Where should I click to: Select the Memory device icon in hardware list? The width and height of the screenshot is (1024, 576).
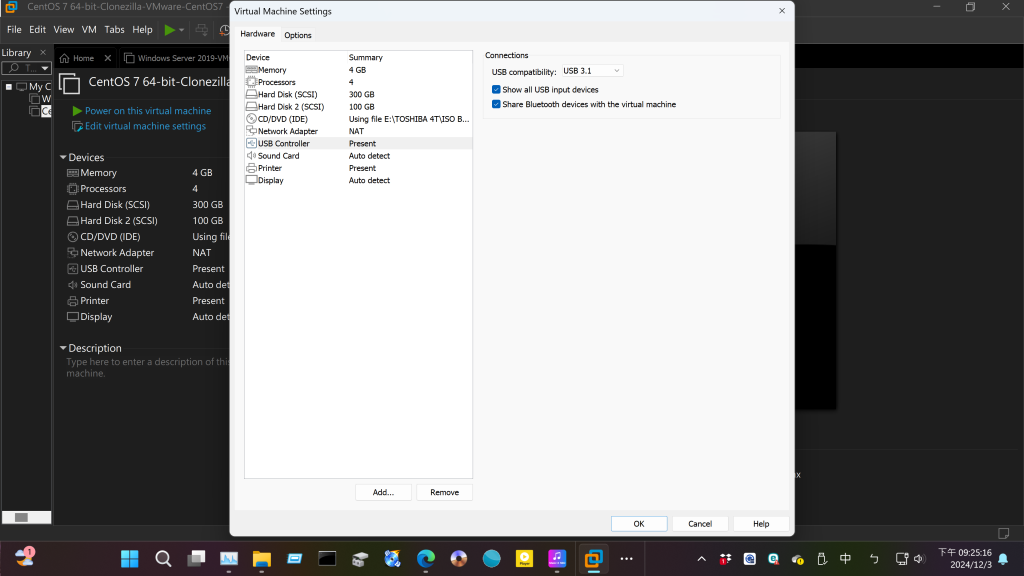click(x=251, y=70)
